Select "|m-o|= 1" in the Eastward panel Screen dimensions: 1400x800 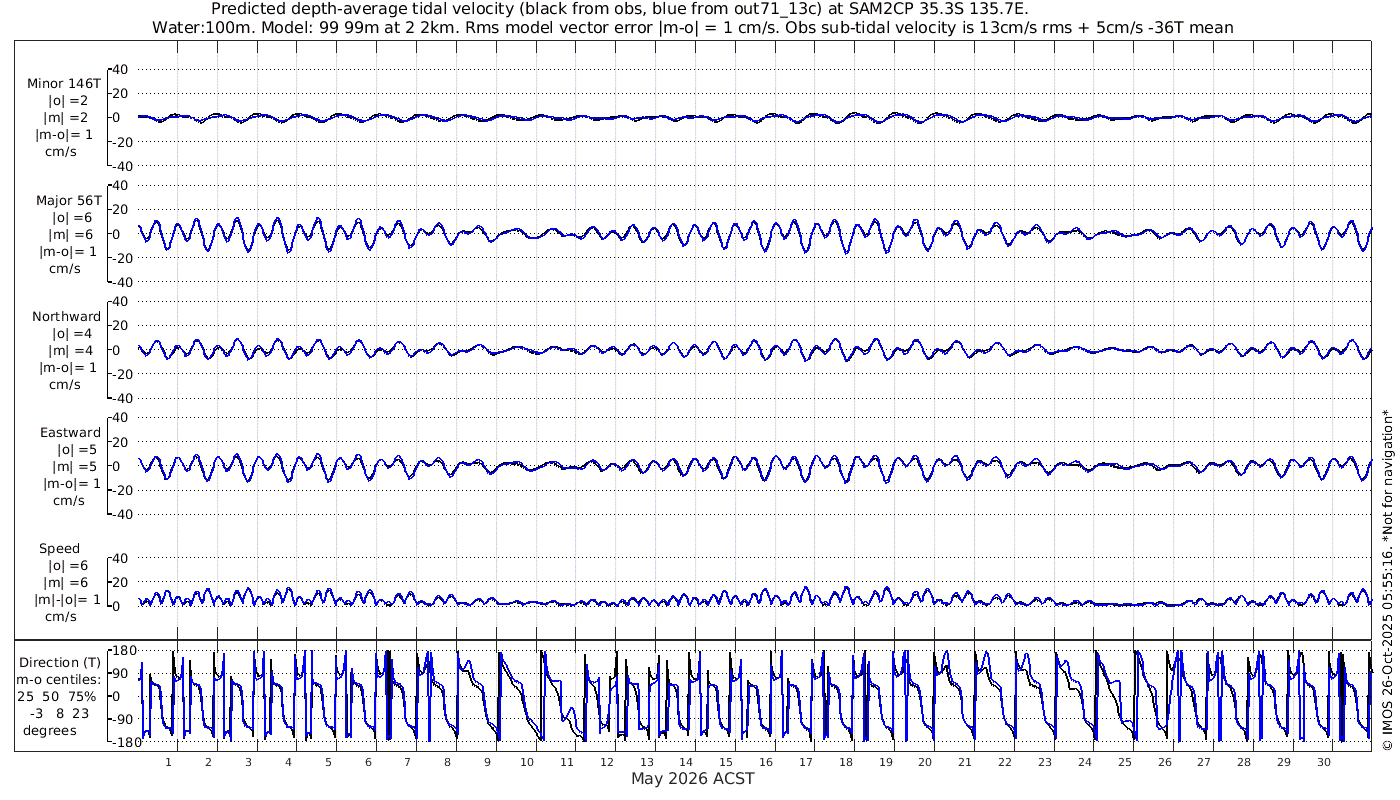click(x=72, y=483)
